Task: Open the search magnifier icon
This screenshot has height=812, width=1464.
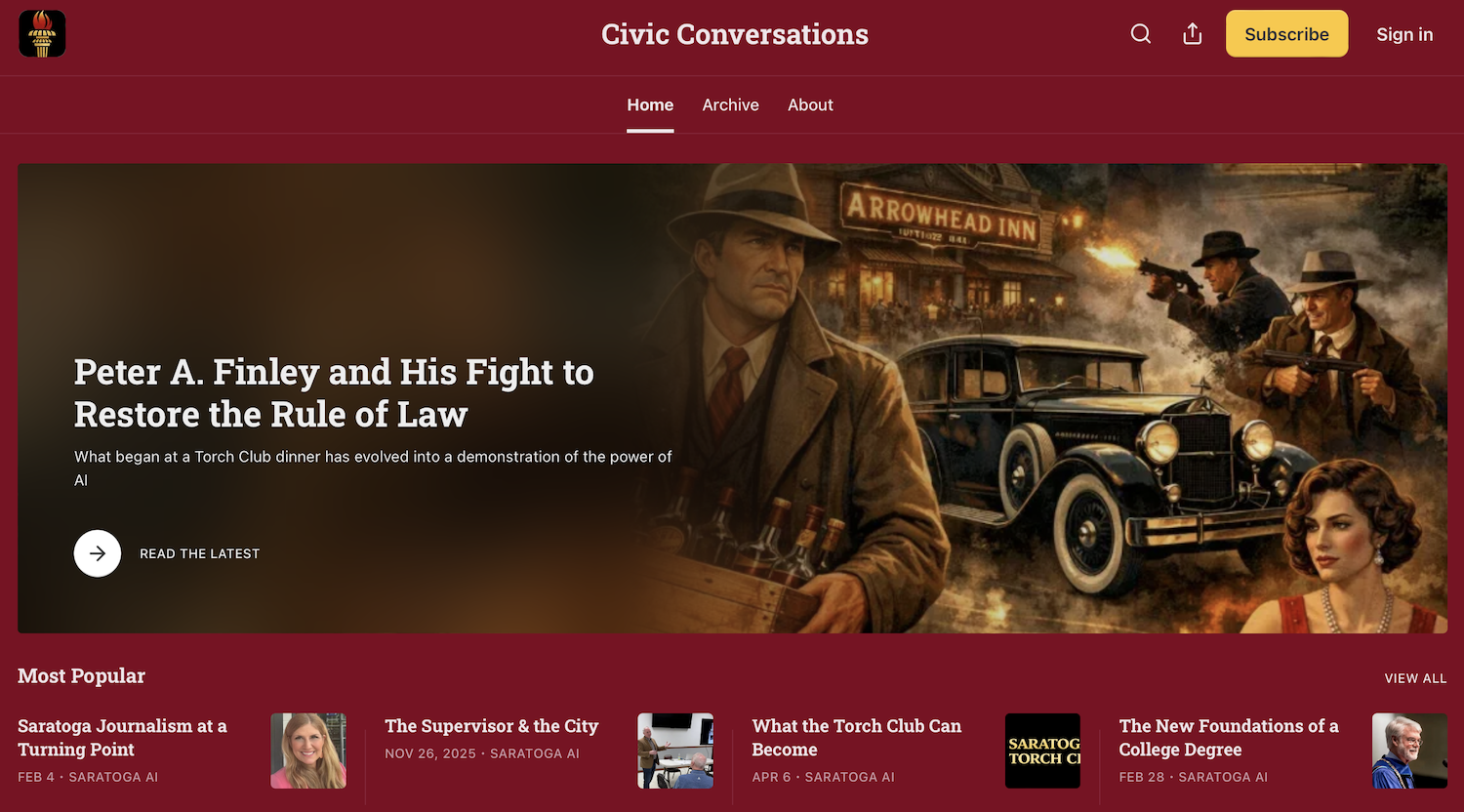Action: coord(1141,34)
